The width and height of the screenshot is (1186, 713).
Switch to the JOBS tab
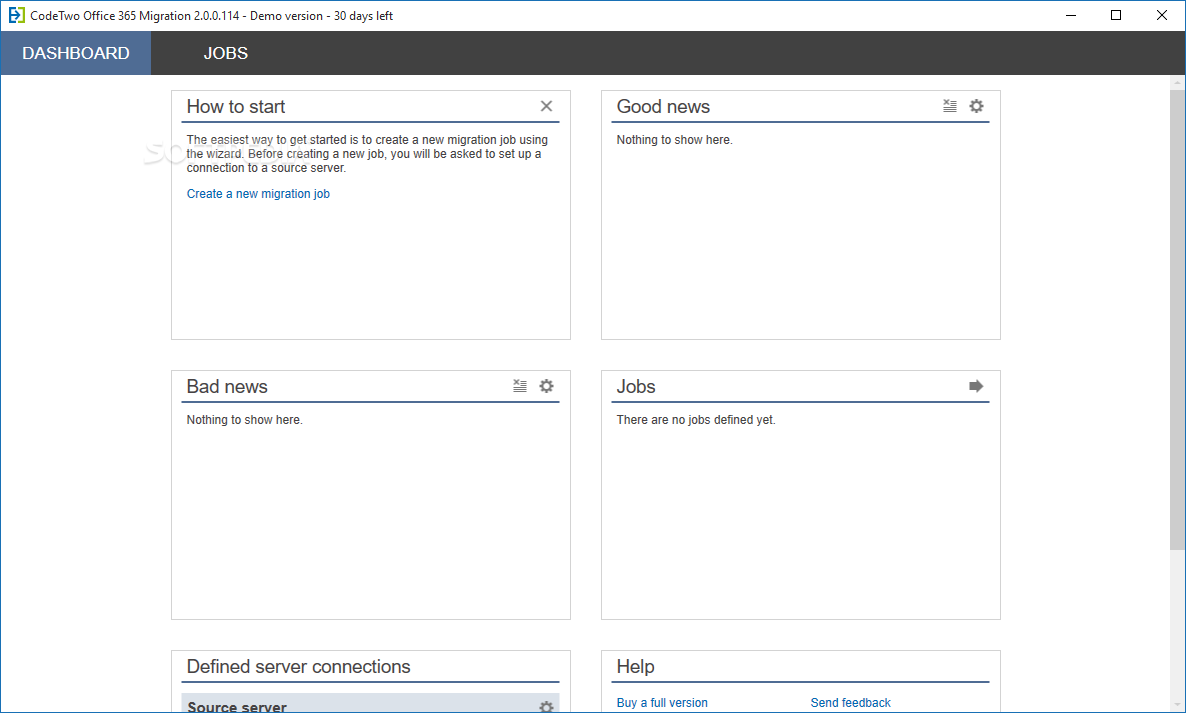[225, 53]
